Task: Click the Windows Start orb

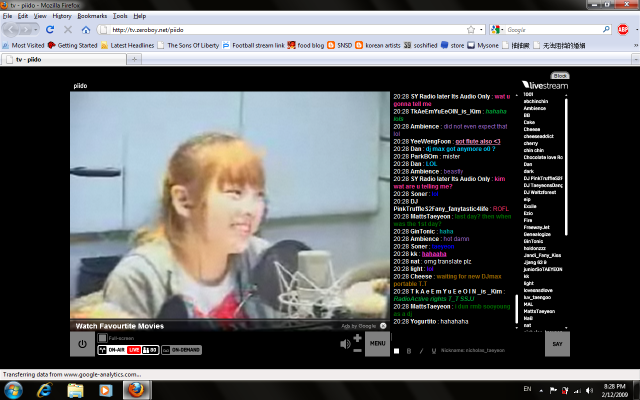Action: click(14, 388)
